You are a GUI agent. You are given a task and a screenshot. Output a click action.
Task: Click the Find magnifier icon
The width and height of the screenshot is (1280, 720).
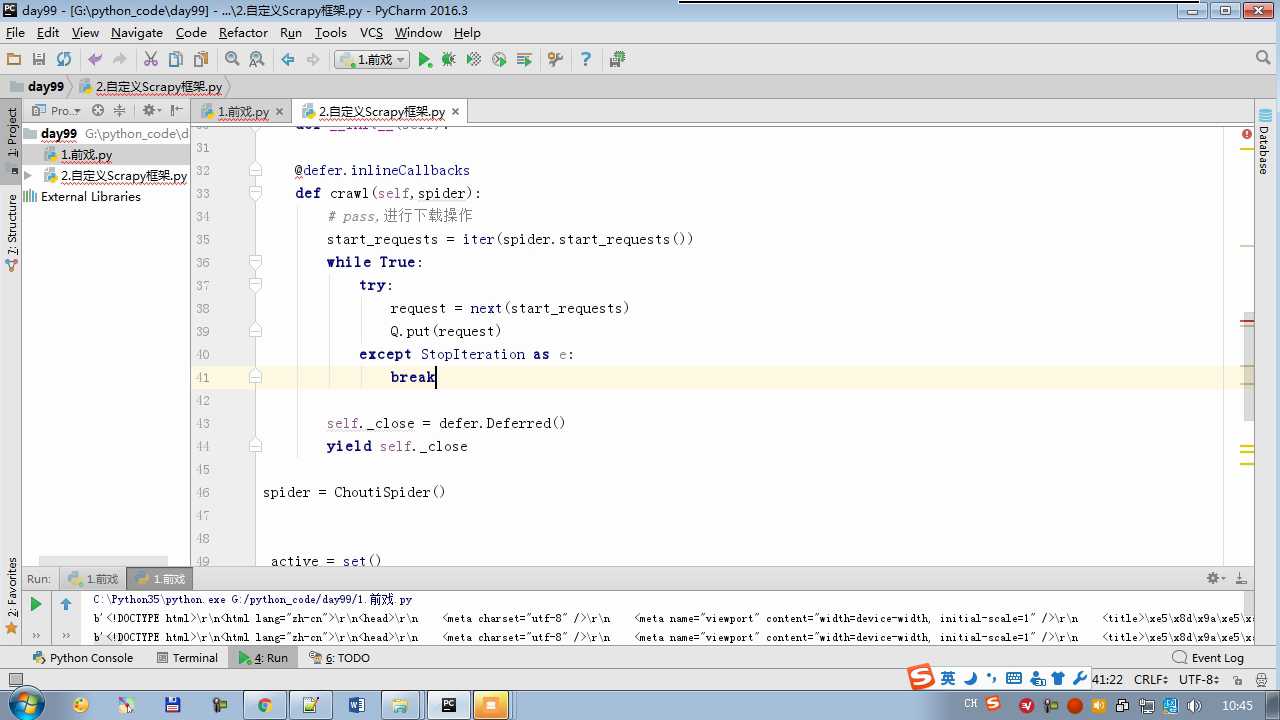click(232, 59)
